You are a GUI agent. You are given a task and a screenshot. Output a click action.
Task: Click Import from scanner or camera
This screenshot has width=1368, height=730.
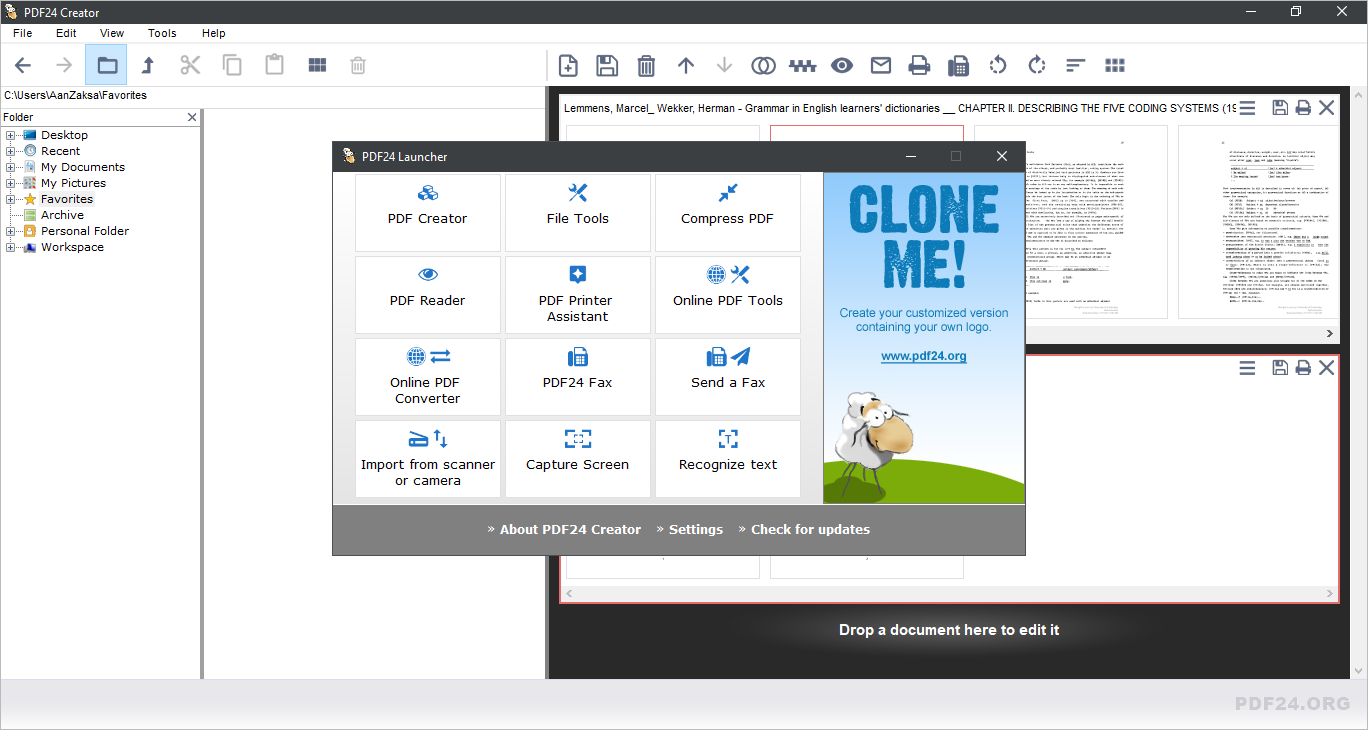[428, 459]
